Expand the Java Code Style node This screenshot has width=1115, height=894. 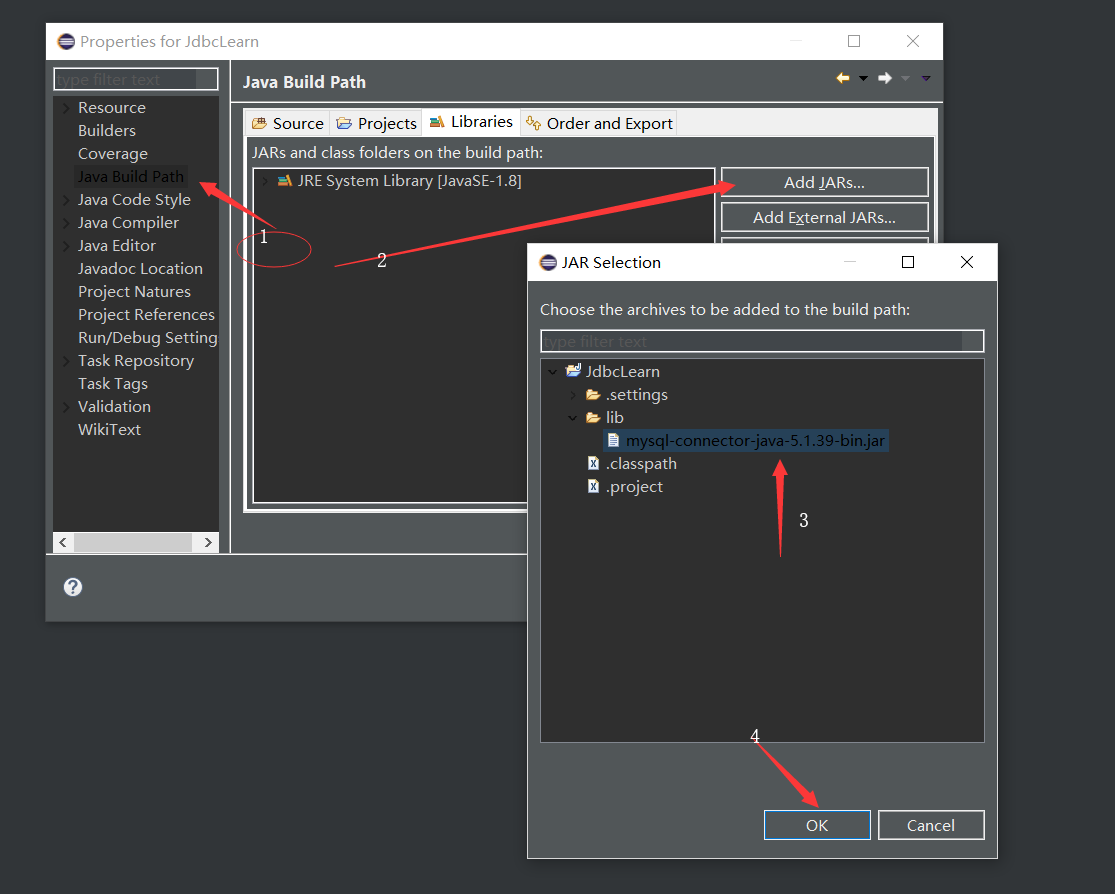pyautogui.click(x=66, y=200)
